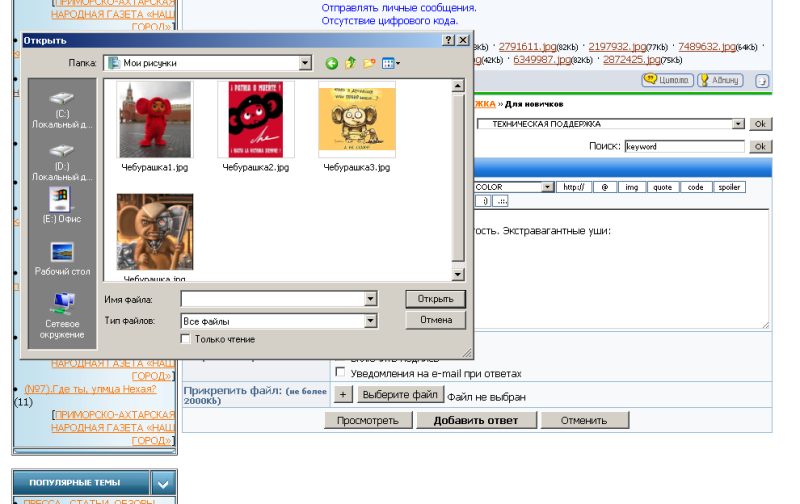The height and width of the screenshot is (504, 800).
Task: Click the Отменить button below reply form
Action: coord(584,420)
